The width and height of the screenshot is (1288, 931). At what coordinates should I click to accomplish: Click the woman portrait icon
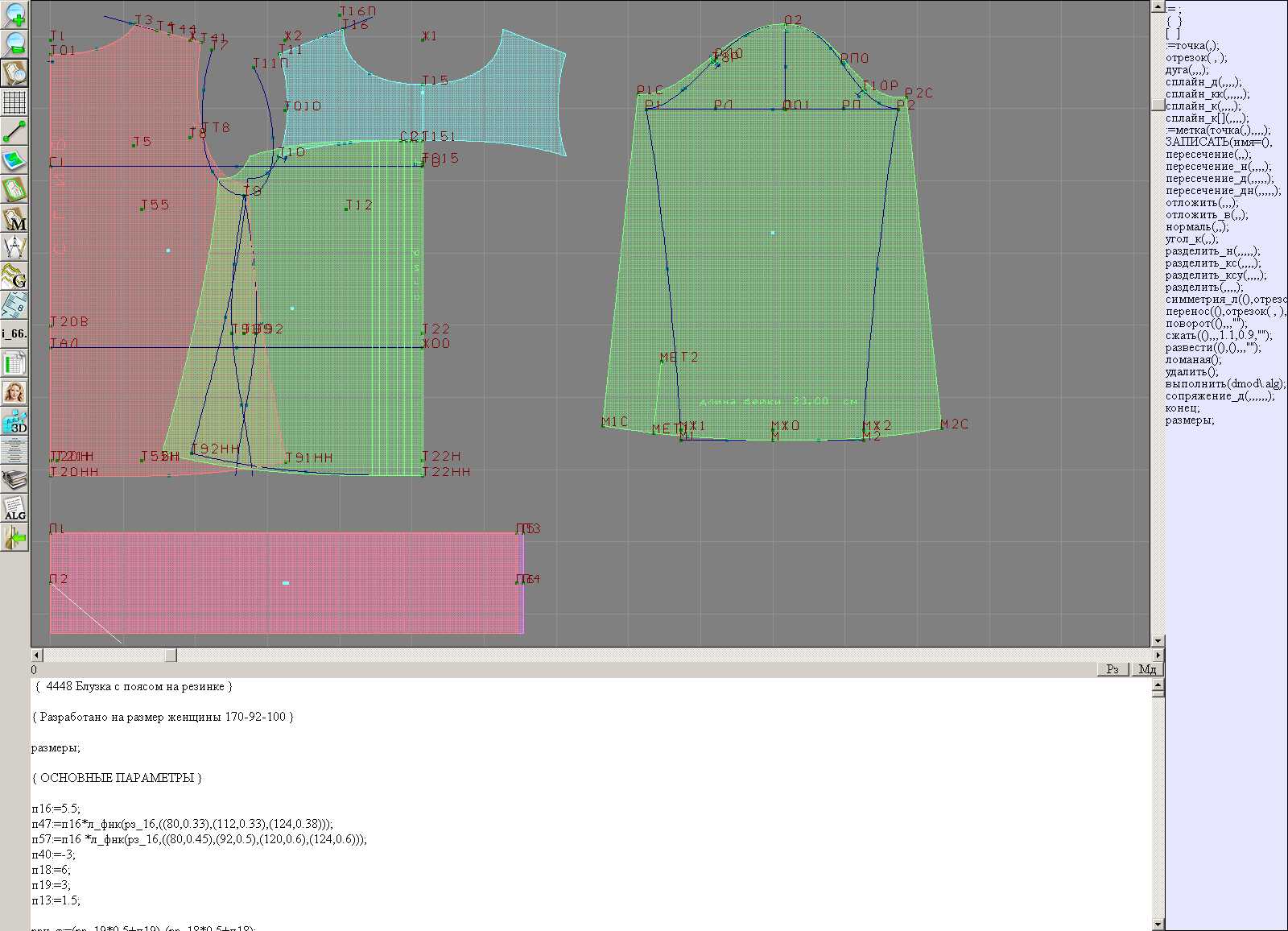click(x=14, y=392)
